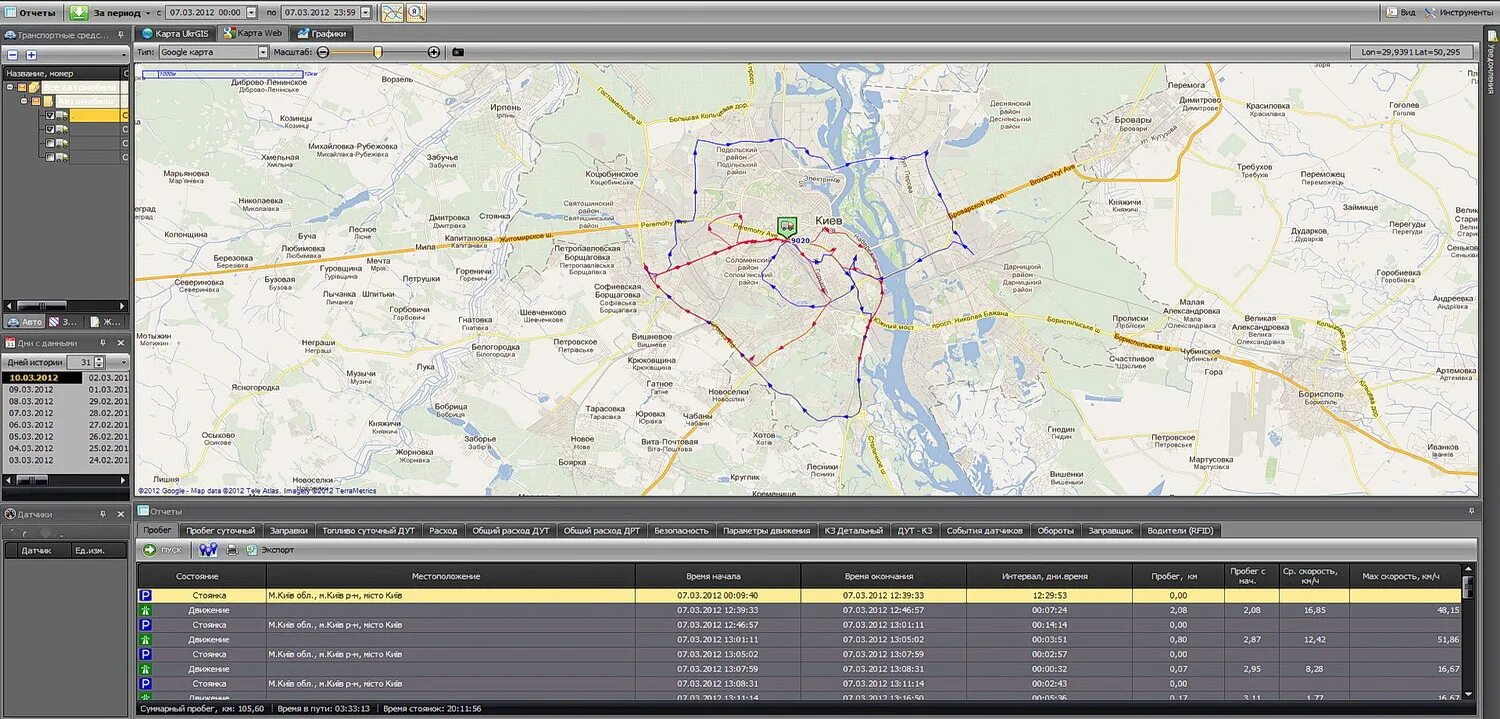This screenshot has width=1500, height=719.
Task: Select the Движение row starting 07.03.2012 12:39:33
Action: [x=799, y=610]
